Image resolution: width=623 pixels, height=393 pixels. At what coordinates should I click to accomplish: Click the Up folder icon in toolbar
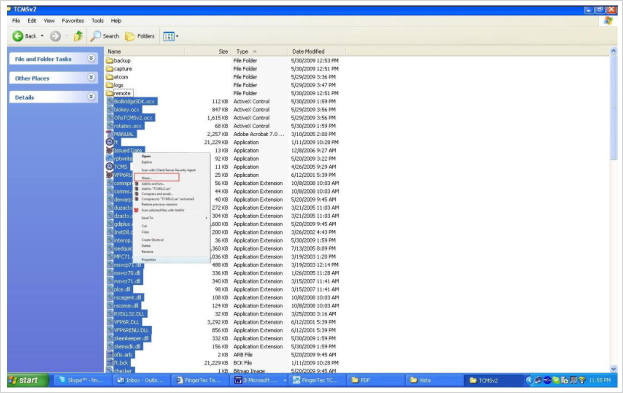pos(78,36)
